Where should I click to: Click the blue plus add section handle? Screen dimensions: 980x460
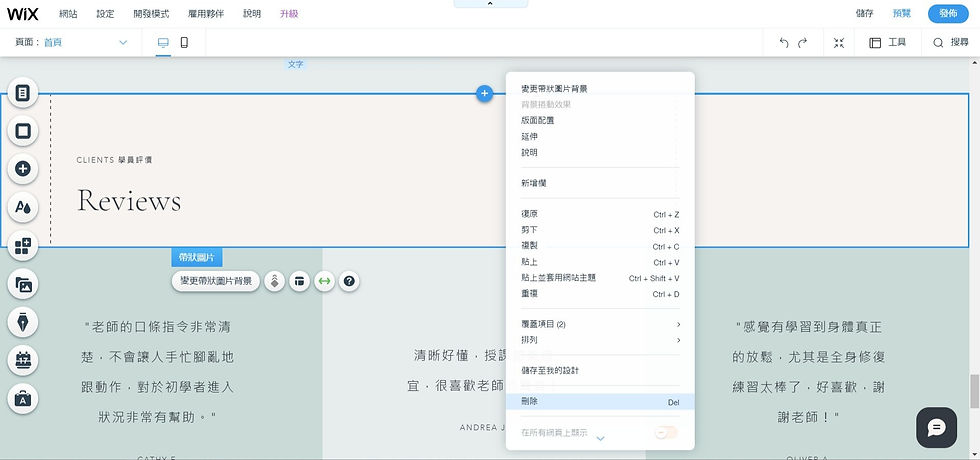(484, 94)
